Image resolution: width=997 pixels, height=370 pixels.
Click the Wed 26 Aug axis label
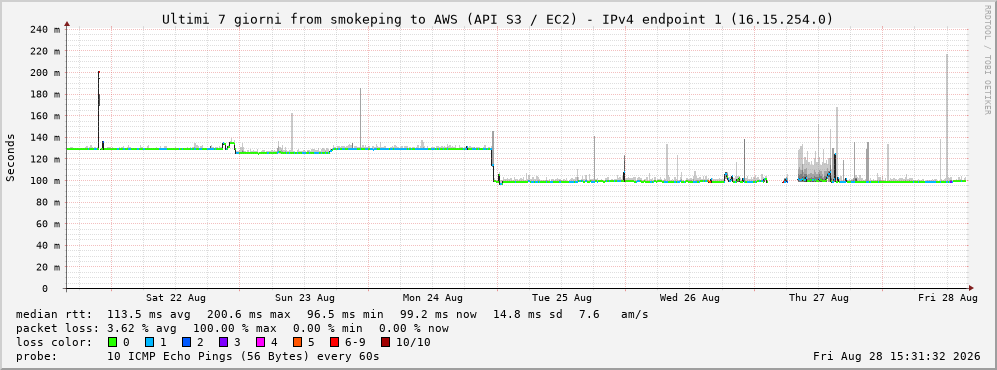point(690,298)
